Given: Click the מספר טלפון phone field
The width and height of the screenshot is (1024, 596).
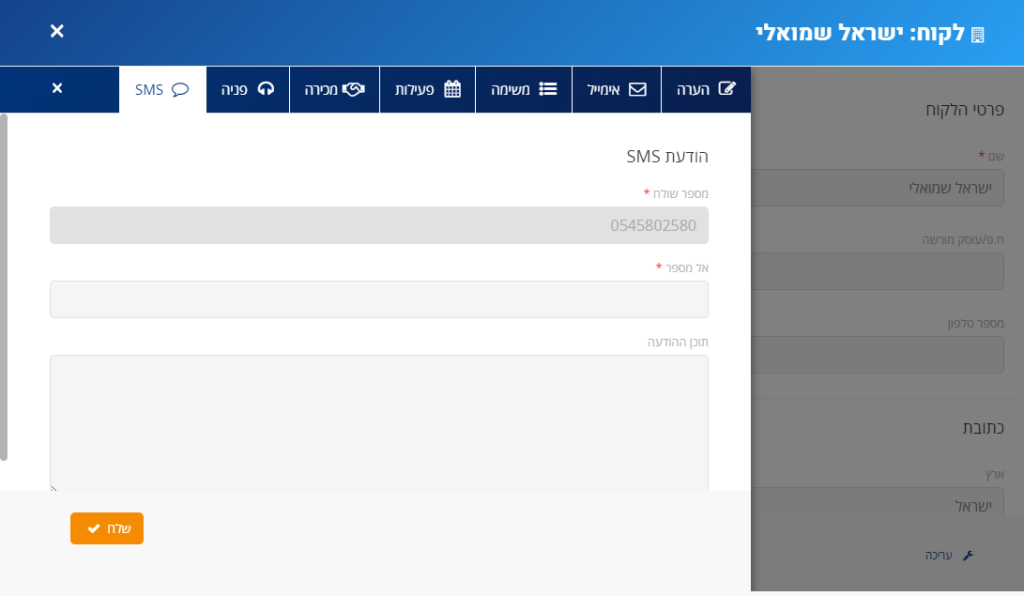Looking at the screenshot, I should point(878,354).
